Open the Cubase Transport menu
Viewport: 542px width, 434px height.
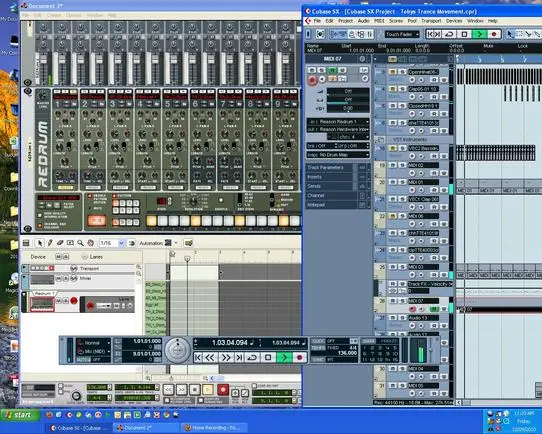click(x=431, y=21)
